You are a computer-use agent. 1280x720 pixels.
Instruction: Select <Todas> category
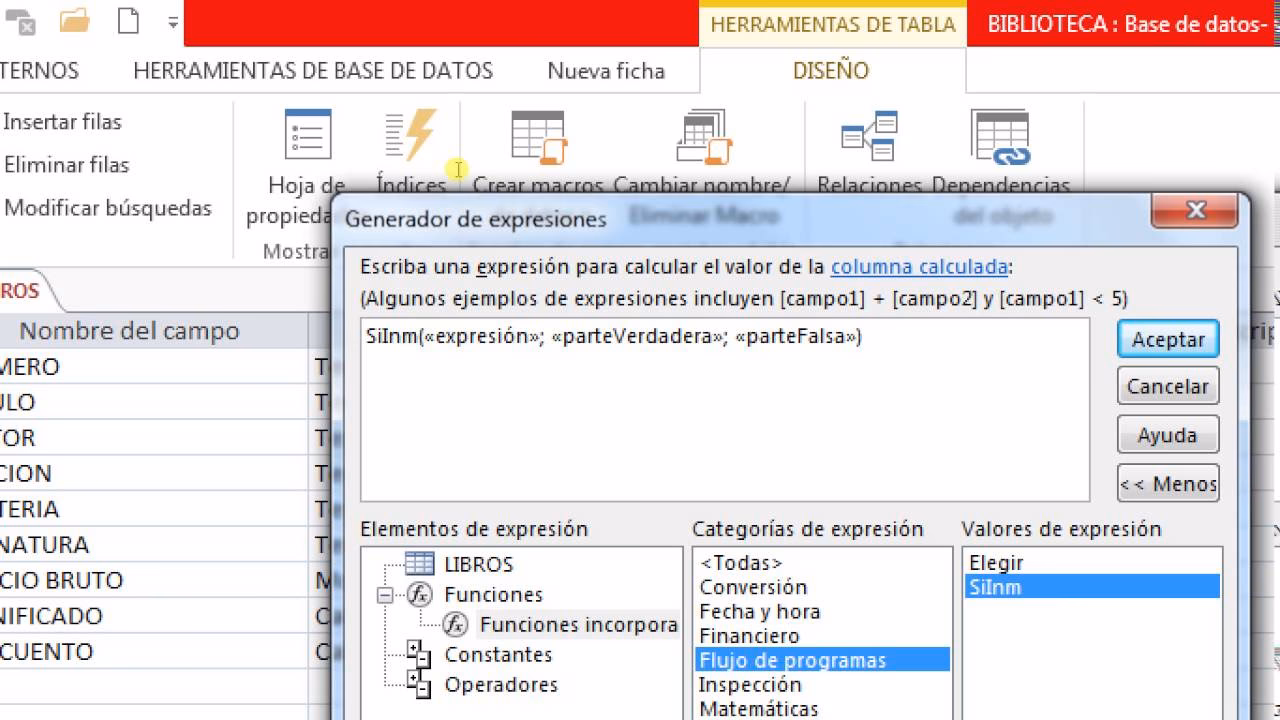pyautogui.click(x=741, y=563)
